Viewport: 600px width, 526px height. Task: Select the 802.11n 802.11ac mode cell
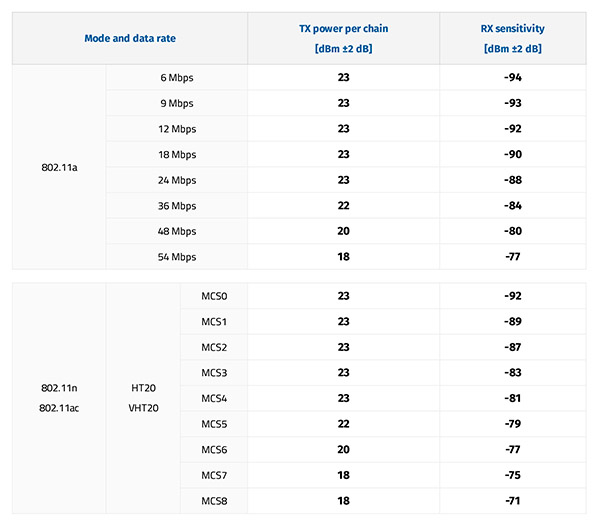coord(59,398)
